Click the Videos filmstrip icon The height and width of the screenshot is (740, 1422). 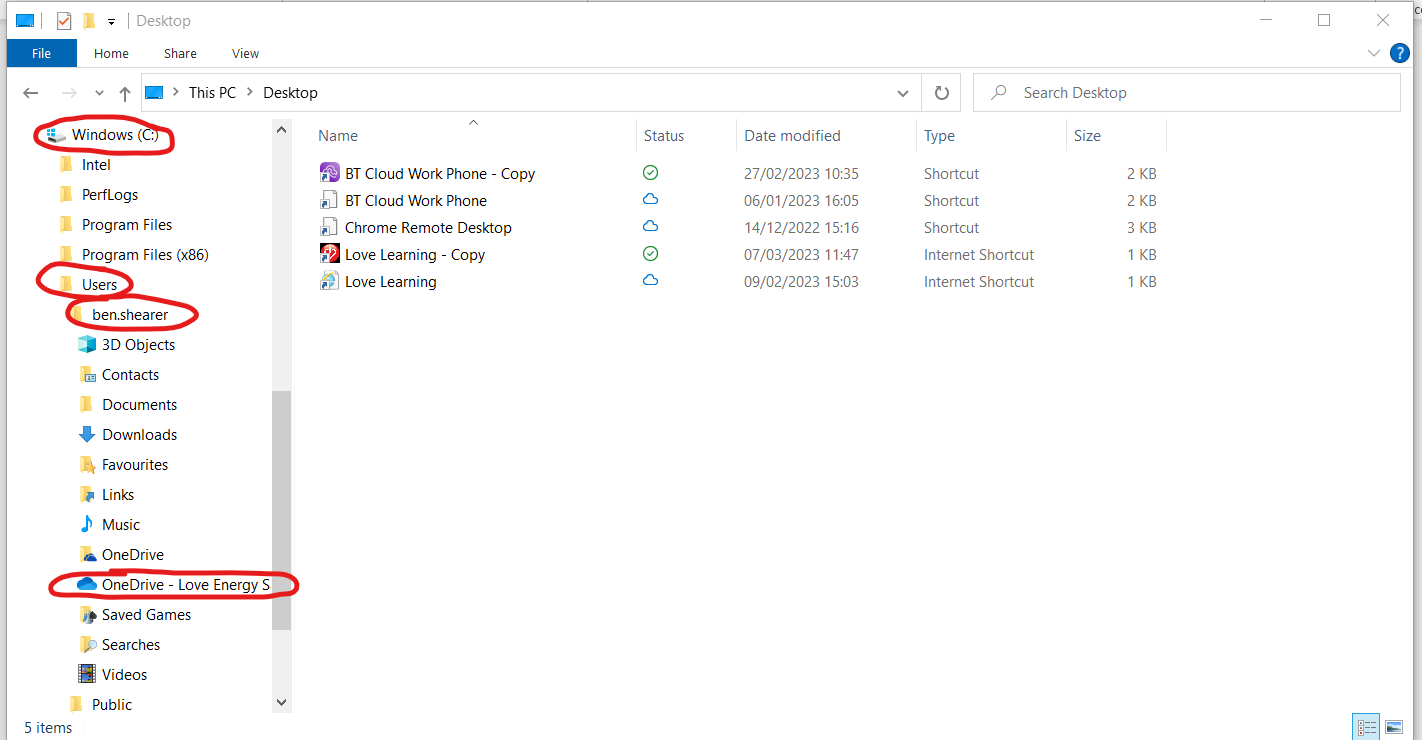[x=87, y=674]
